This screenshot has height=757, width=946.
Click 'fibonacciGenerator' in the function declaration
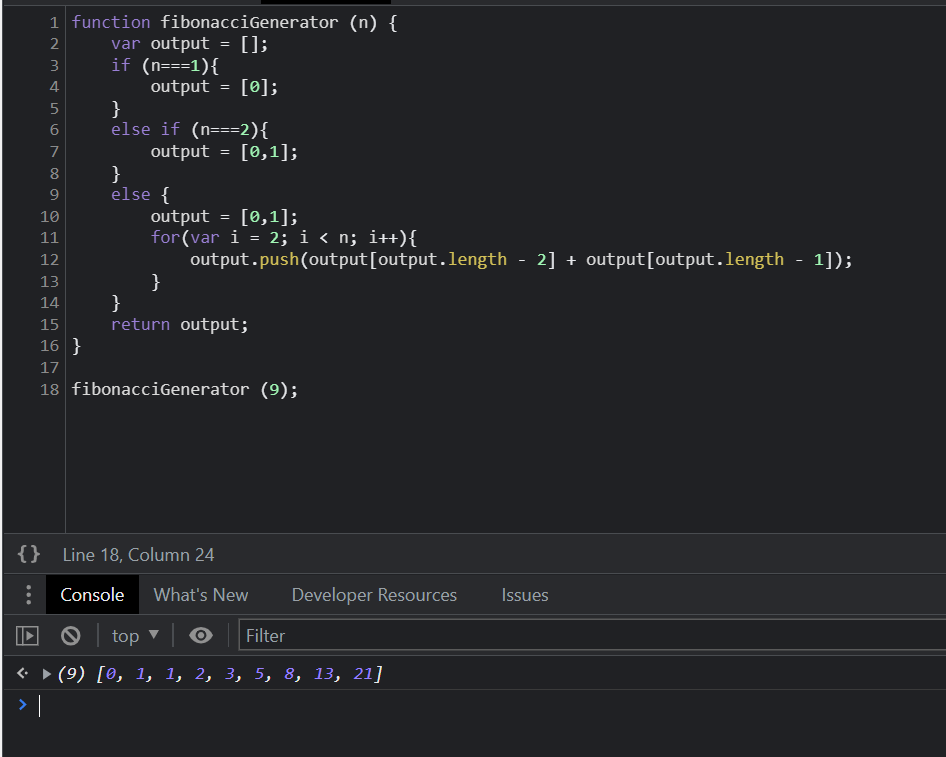tap(249, 22)
